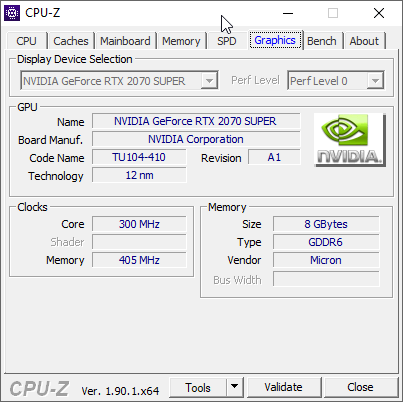The width and height of the screenshot is (403, 402).
Task: Switch to the SPD tab
Action: pyautogui.click(x=227, y=41)
